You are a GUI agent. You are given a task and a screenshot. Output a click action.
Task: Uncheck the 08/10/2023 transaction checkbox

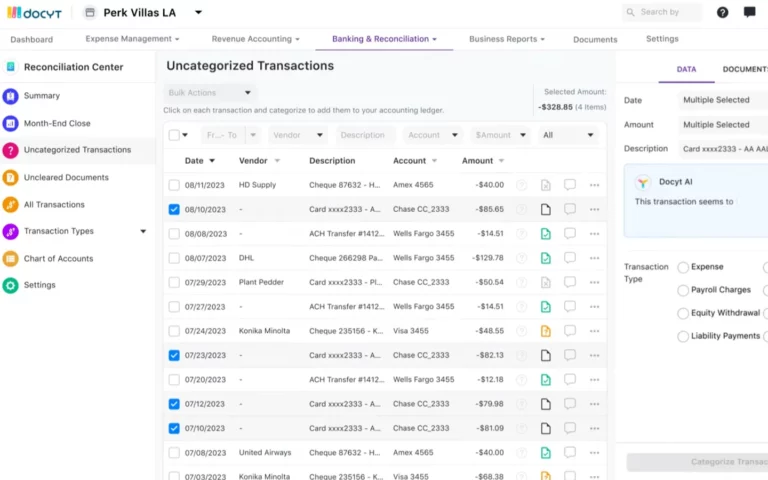(175, 209)
